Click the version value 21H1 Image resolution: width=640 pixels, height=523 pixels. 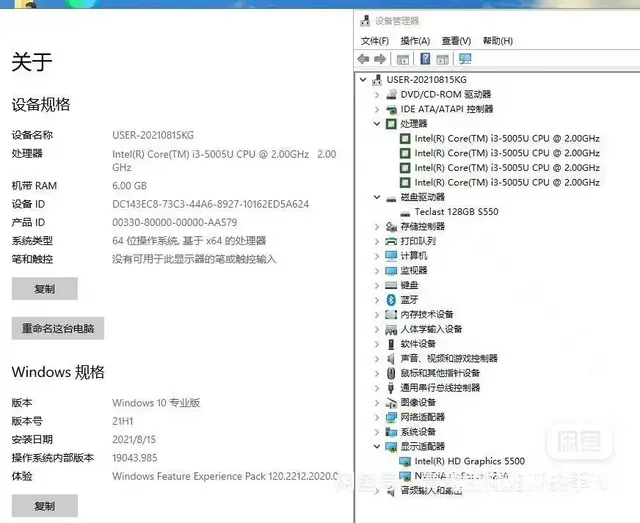coord(123,421)
